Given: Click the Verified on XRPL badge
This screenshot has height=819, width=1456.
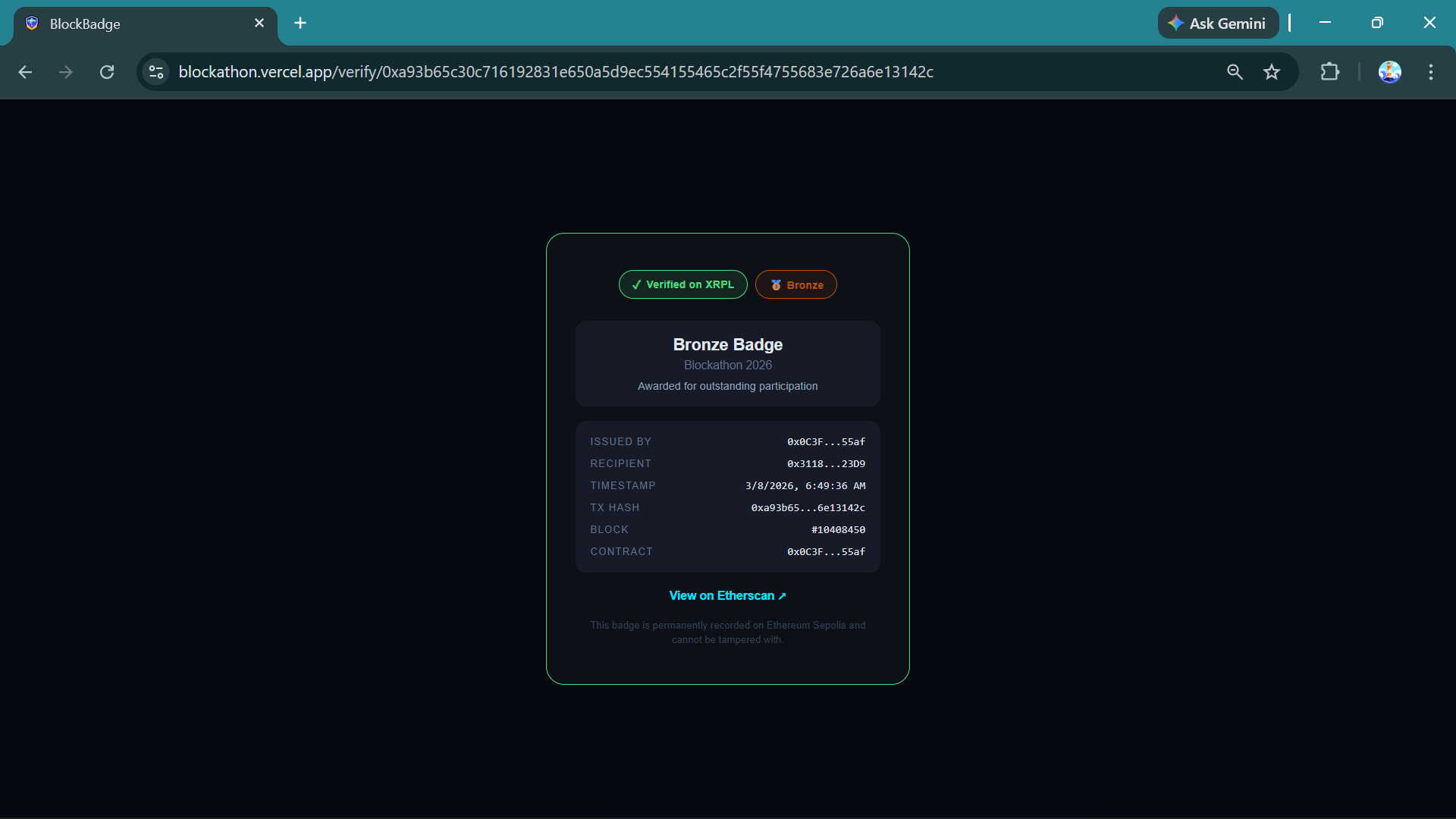Looking at the screenshot, I should pos(682,285).
